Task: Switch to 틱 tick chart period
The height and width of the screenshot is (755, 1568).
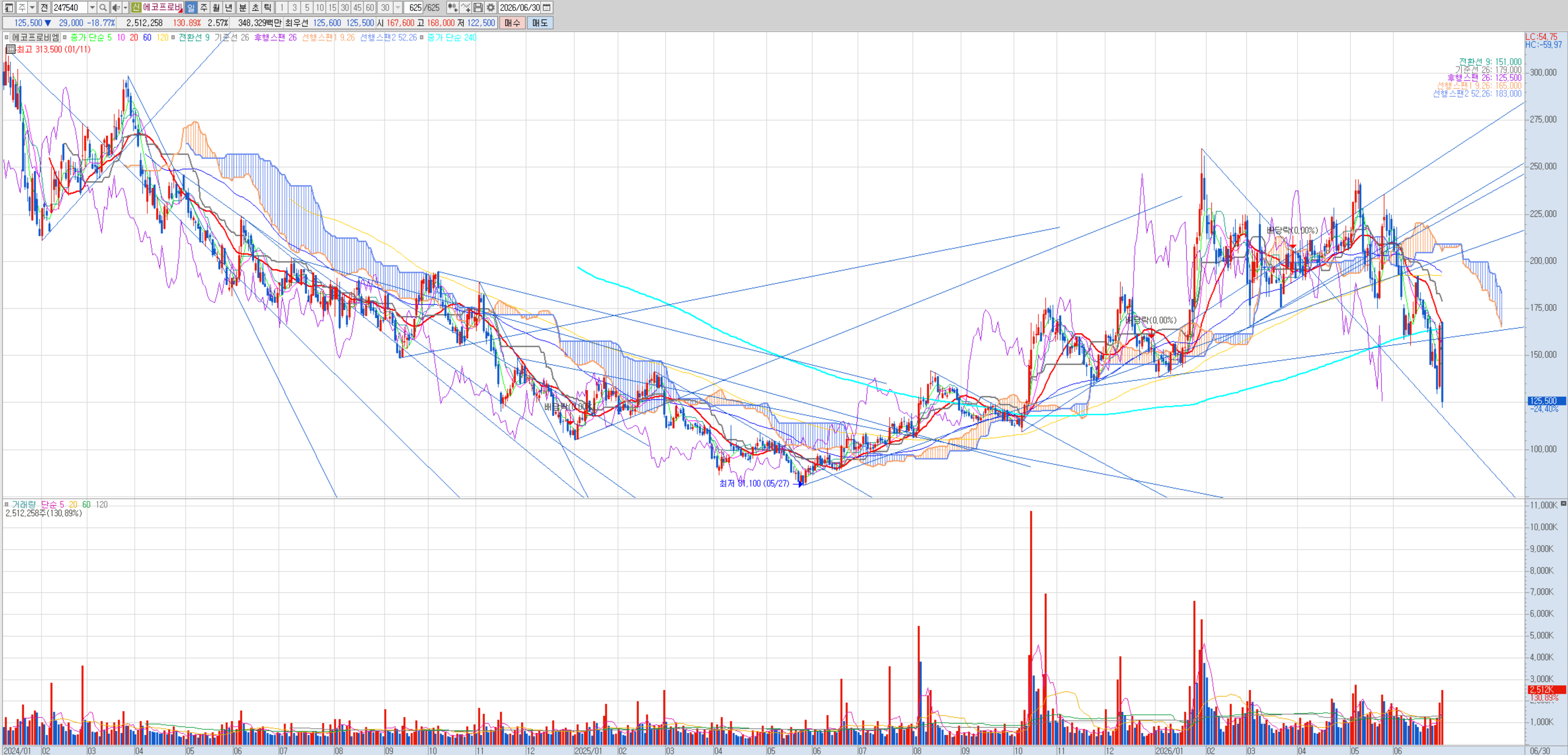Action: pyautogui.click(x=268, y=7)
